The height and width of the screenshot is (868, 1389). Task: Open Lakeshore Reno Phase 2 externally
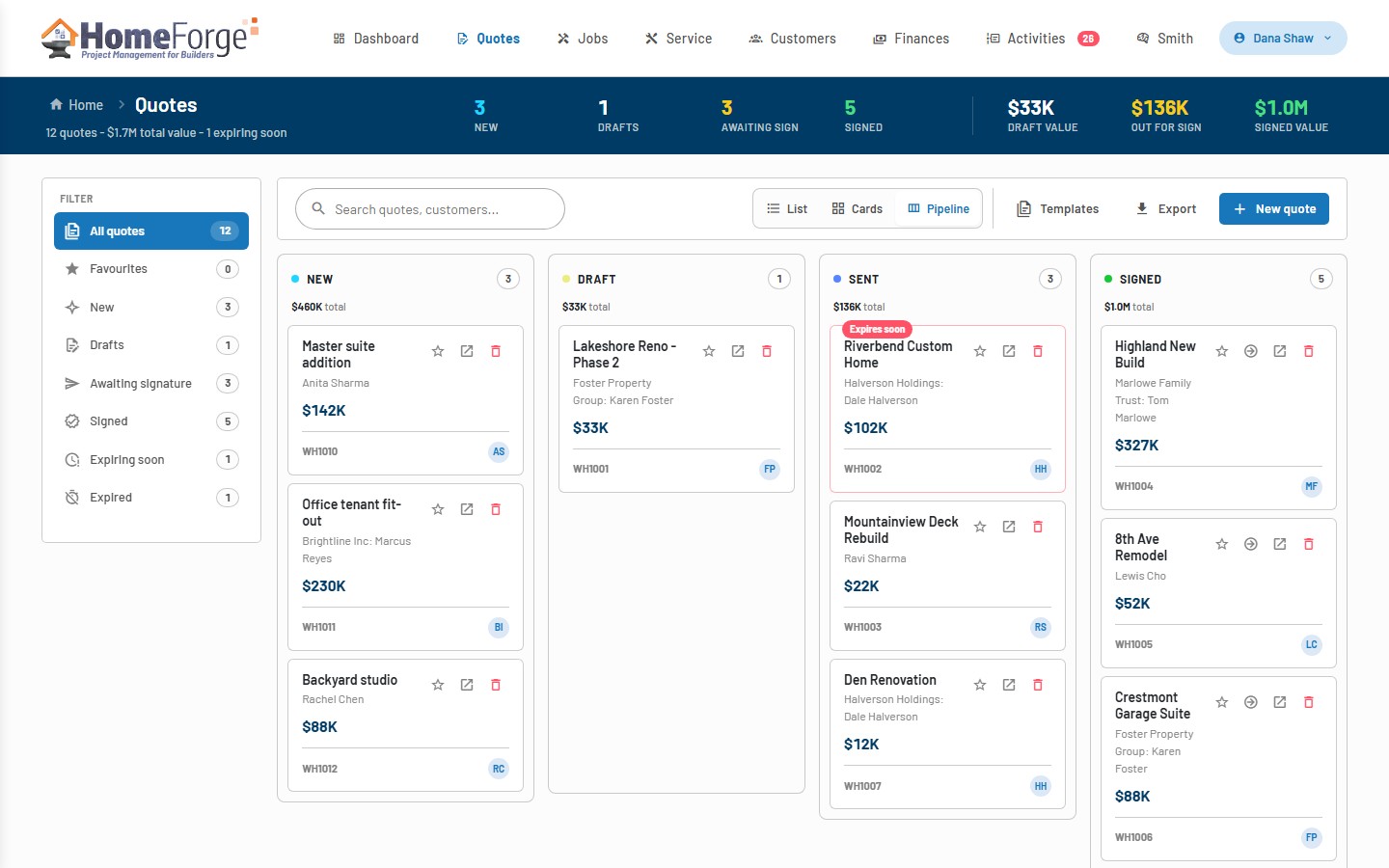point(738,351)
